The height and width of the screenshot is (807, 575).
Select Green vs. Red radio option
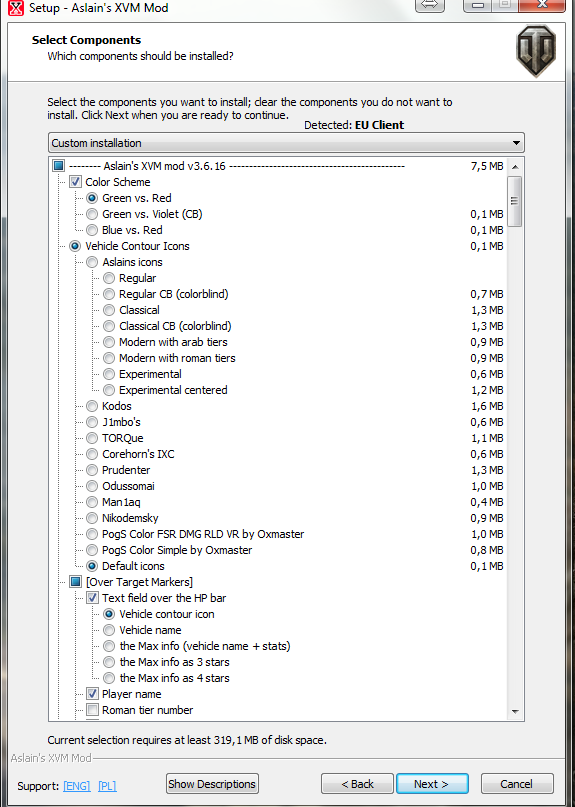92,198
